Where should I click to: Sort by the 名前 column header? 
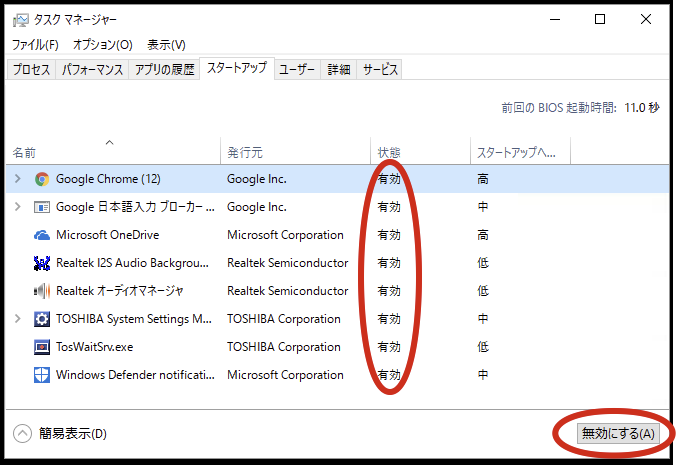point(113,151)
